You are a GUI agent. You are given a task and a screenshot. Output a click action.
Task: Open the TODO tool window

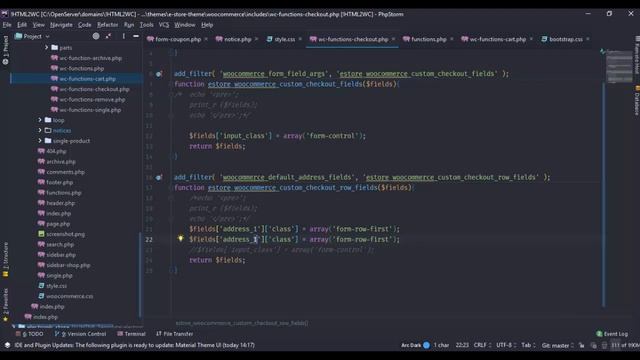point(29,334)
